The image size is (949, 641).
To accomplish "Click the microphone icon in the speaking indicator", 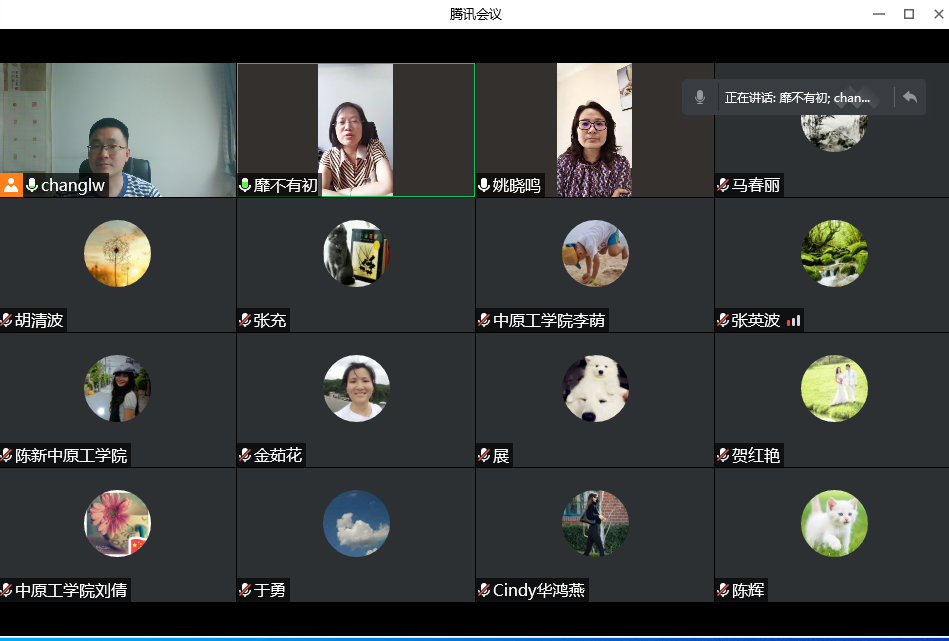I will (x=700, y=97).
